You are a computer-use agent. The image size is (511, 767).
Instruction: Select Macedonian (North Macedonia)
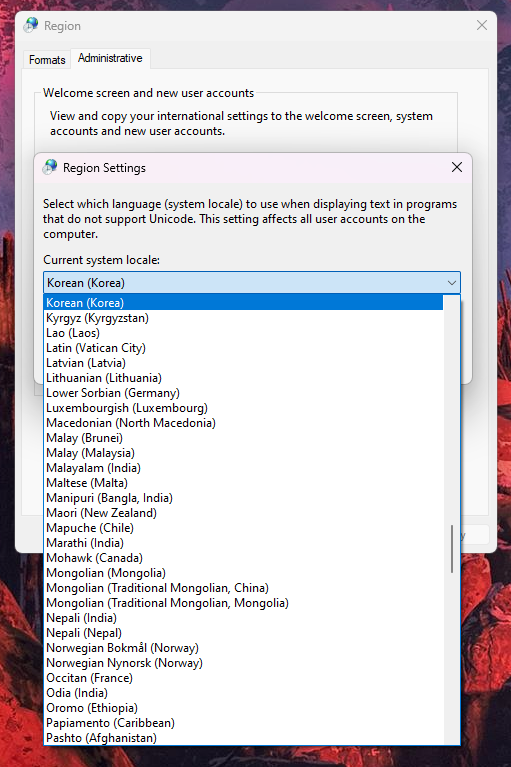point(244,423)
